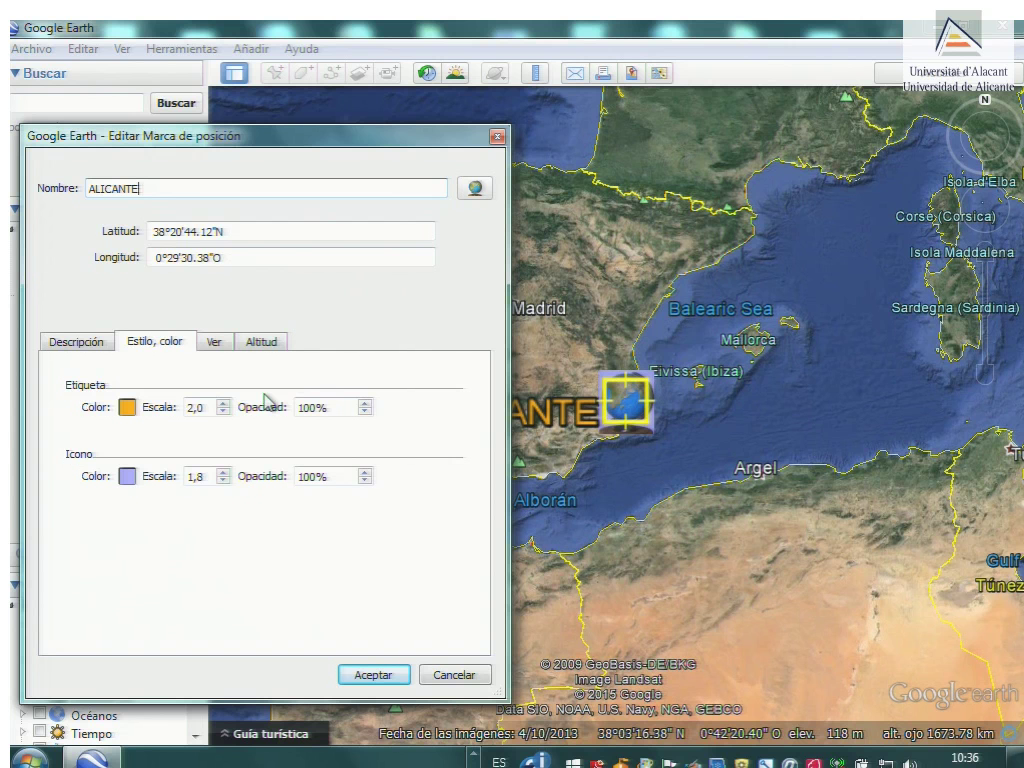Click the Email envelope toolbar icon
The width and height of the screenshot is (1024, 768).
coord(575,73)
